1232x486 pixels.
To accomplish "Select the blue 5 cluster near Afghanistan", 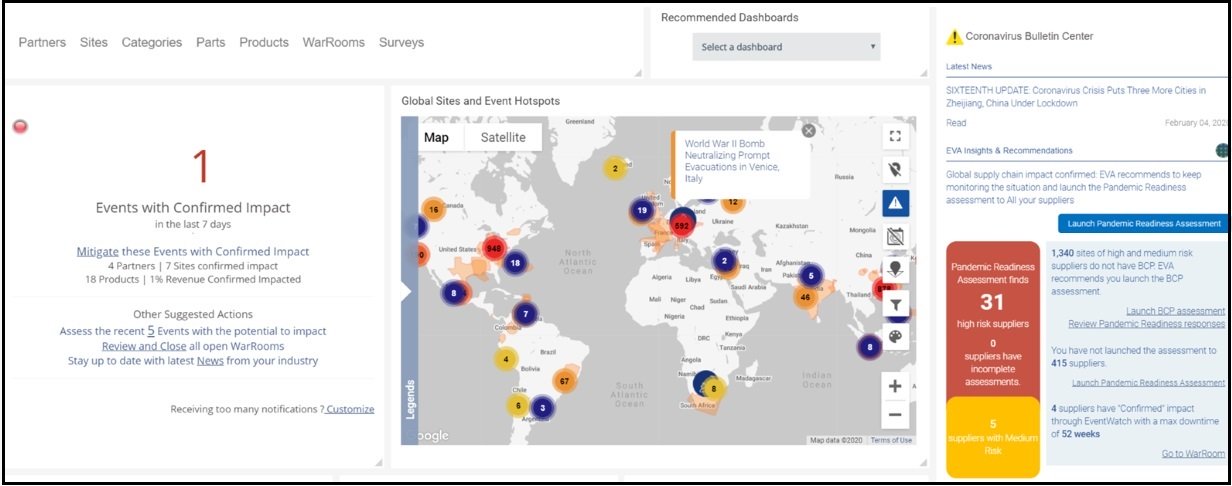I will pos(811,276).
